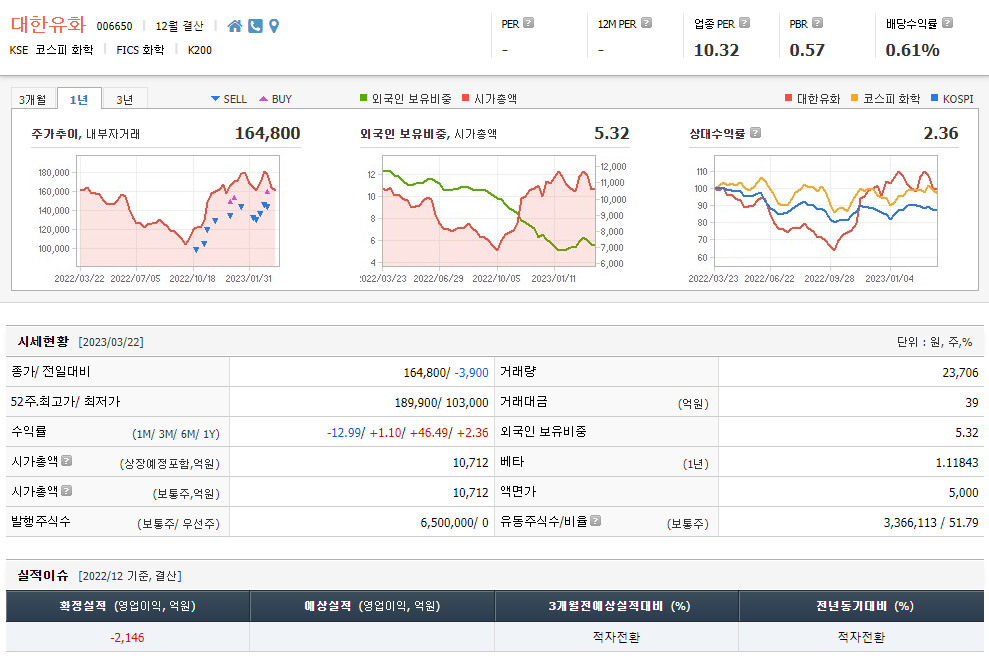Switch to the 3개월 tab
989x658 pixels.
click(32, 99)
